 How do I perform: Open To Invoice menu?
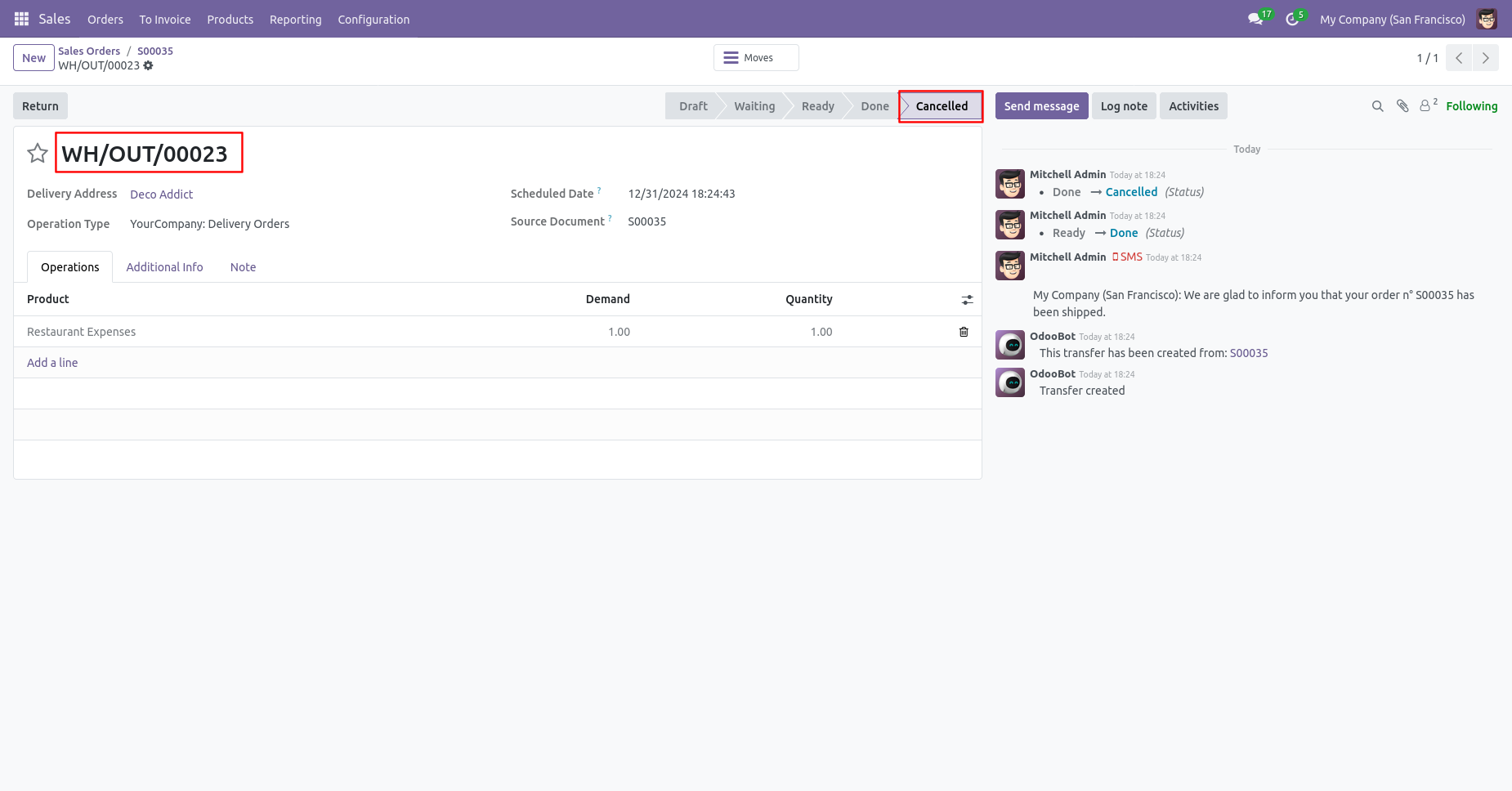pos(165,20)
